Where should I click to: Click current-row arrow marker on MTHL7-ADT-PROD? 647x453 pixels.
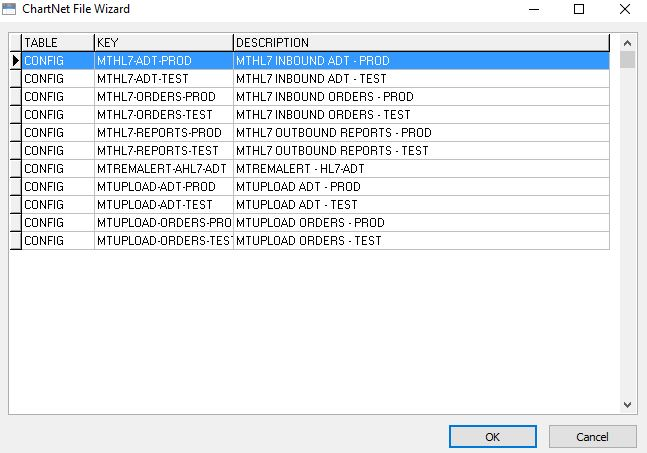click(16, 61)
